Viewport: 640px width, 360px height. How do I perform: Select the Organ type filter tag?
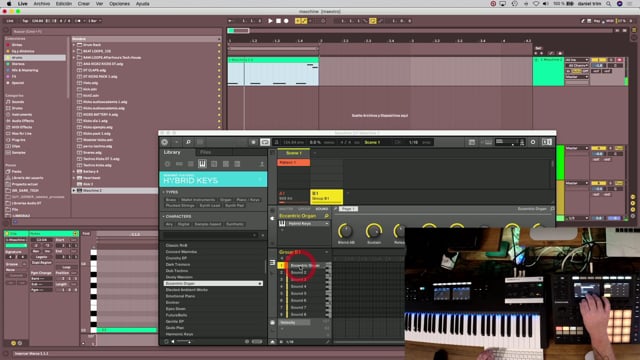(x=225, y=200)
